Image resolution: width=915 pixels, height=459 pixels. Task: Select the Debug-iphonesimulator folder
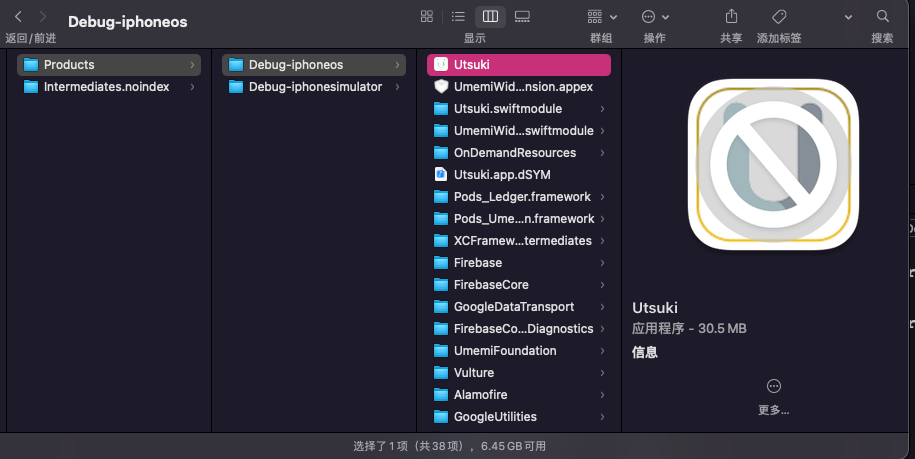pos(314,87)
